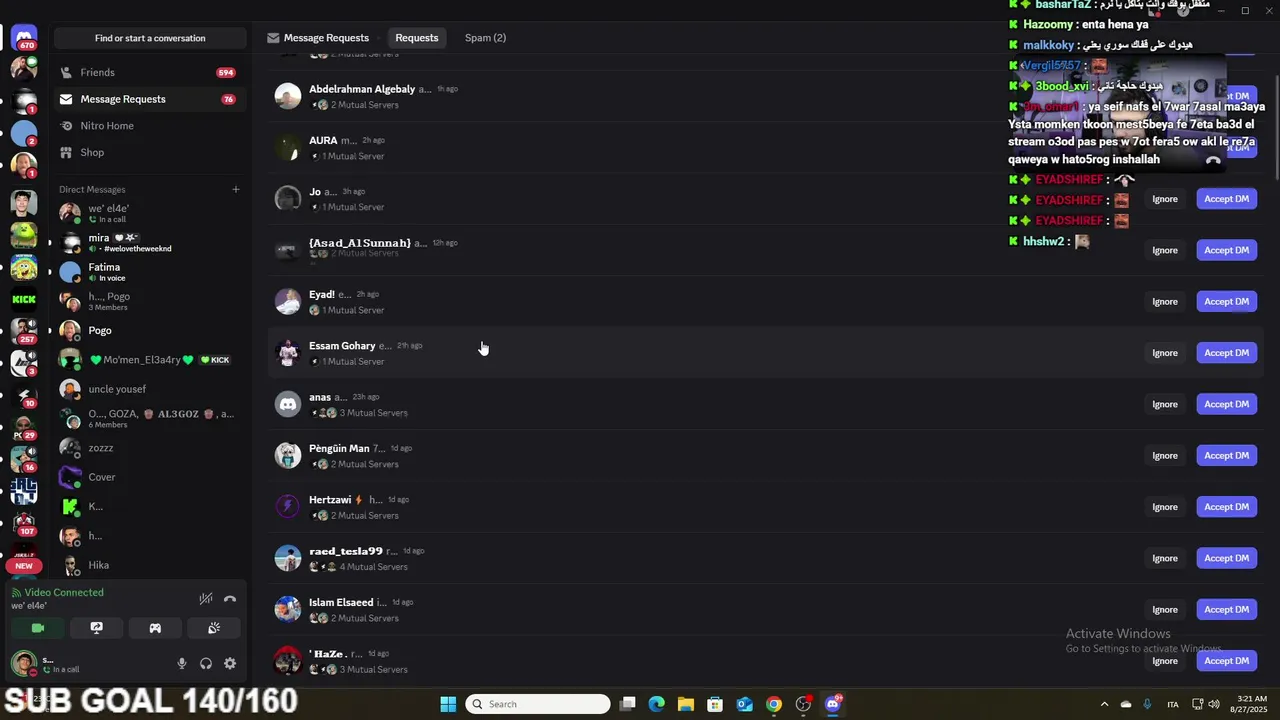Ignore request from anas
The width and height of the screenshot is (1280, 720).
(1164, 404)
